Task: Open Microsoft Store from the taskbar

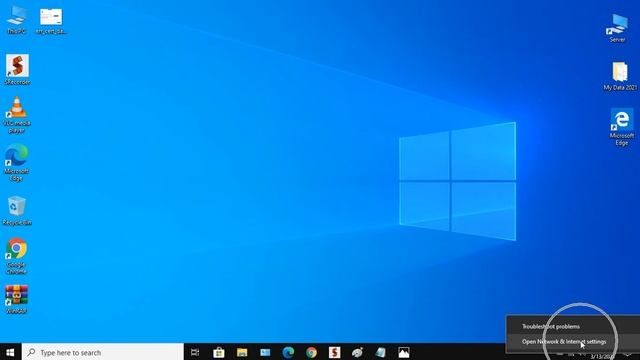Action: pyautogui.click(x=219, y=352)
